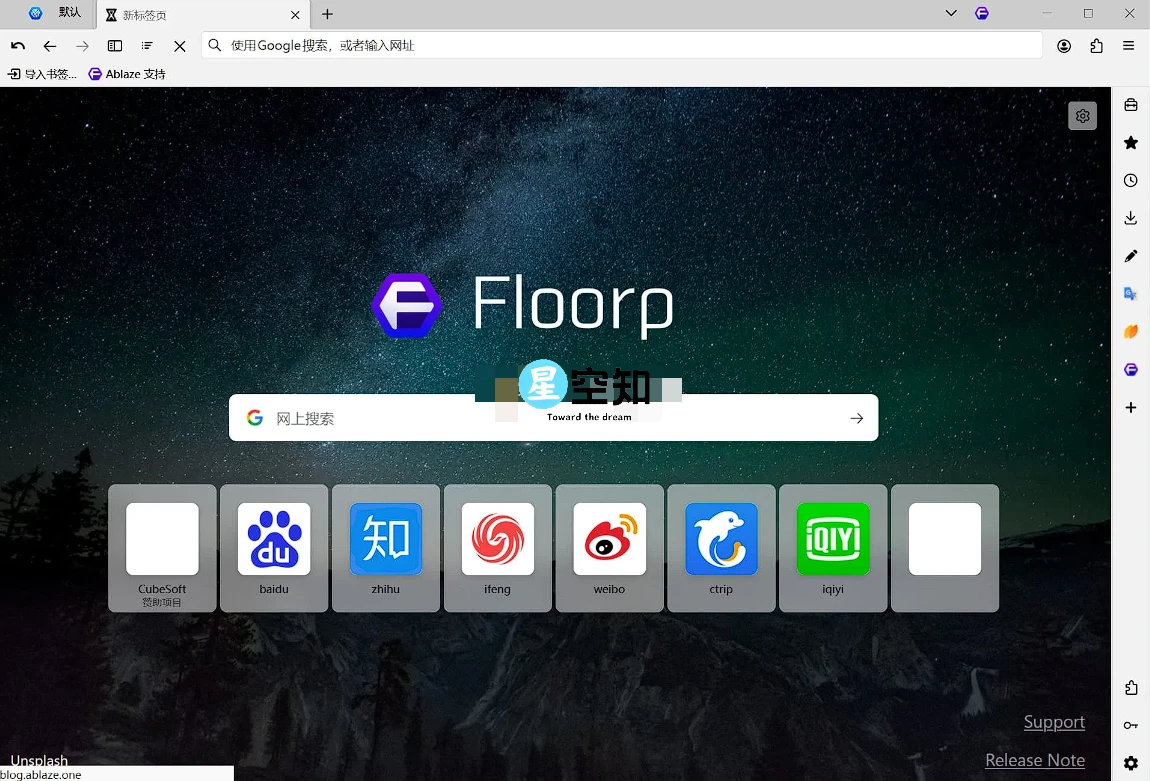Open browsing history from the sidebar clock icon
Image resolution: width=1150 pixels, height=781 pixels.
point(1131,180)
